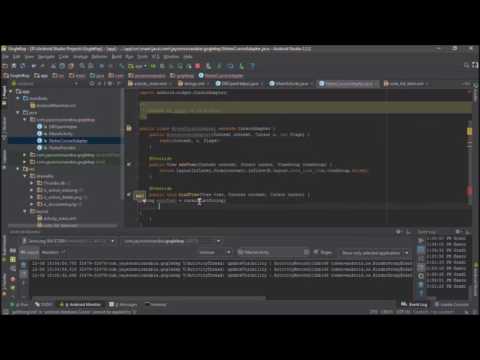This screenshot has width=480, height=360.
Task: Open the File menu
Action: click(x=6, y=57)
